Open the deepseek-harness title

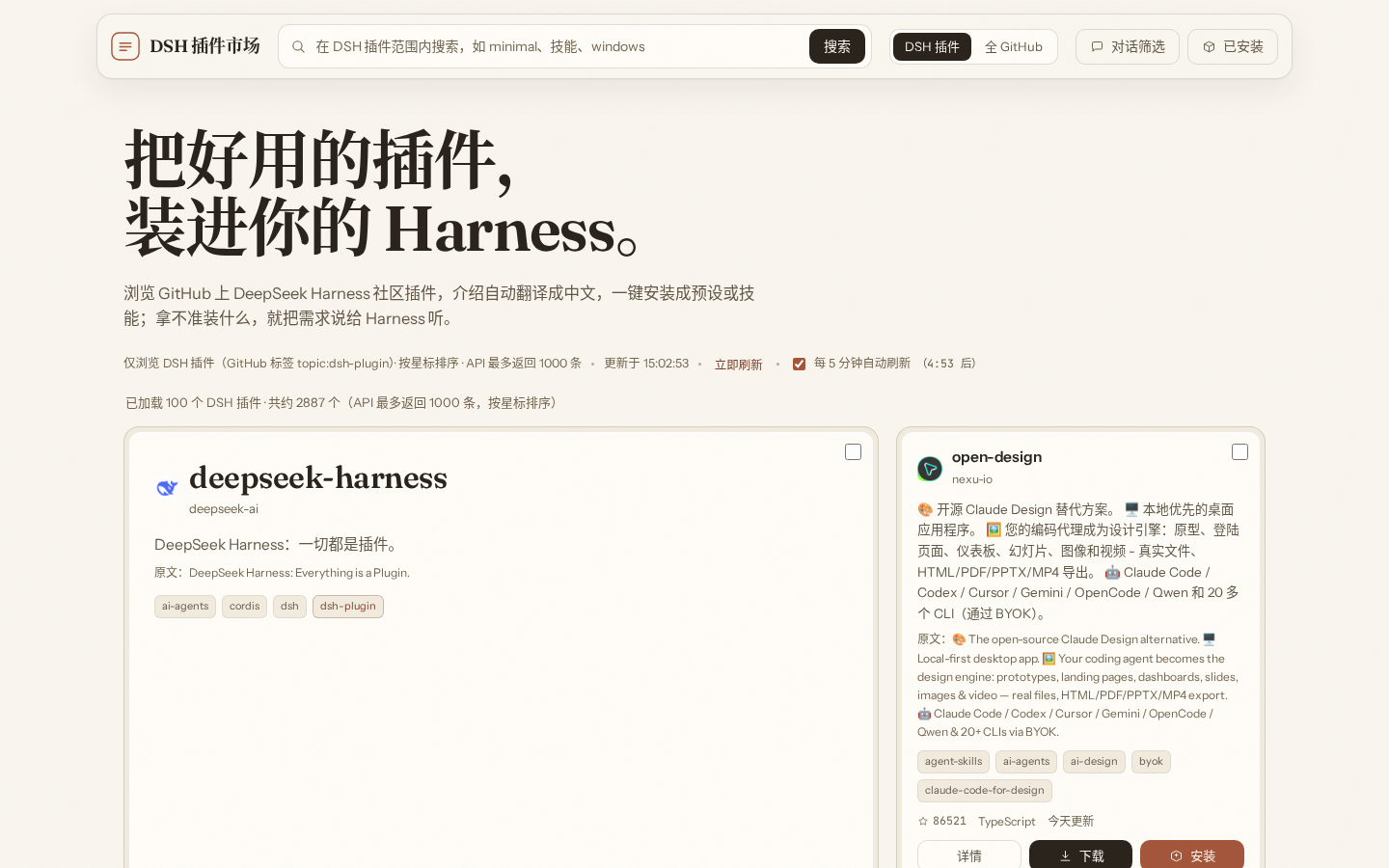[318, 477]
